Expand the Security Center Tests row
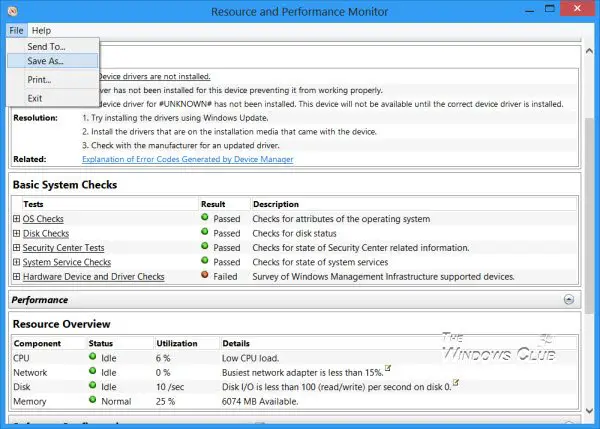 (x=16, y=248)
